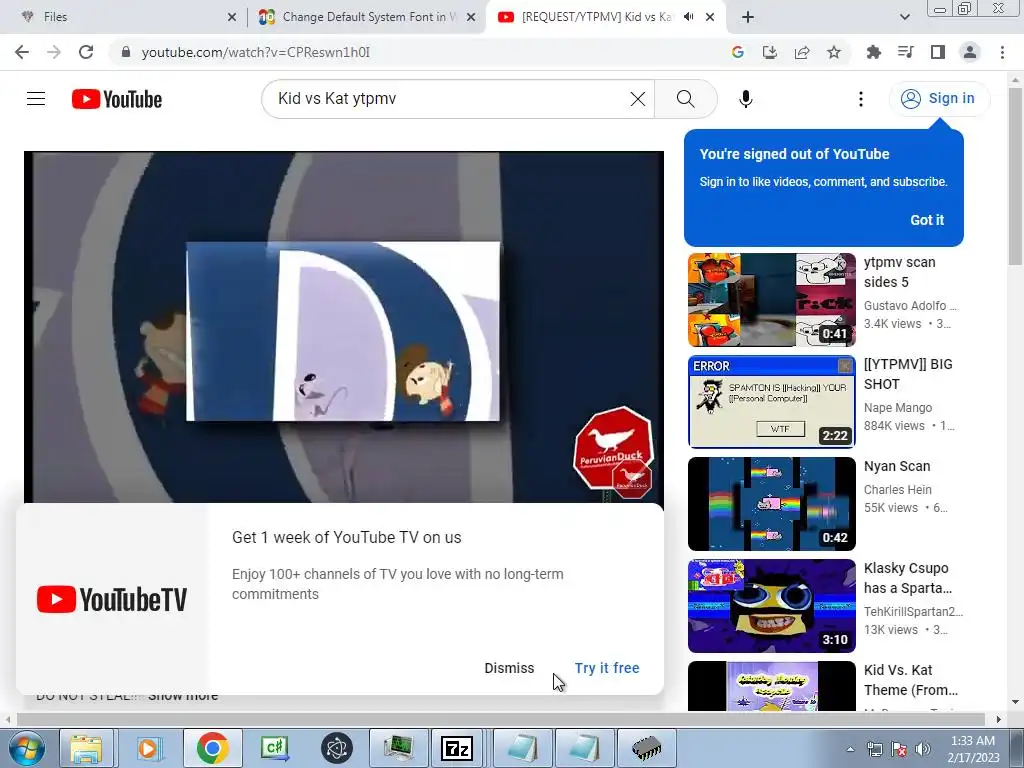Toggle the browser side panel

point(938,52)
